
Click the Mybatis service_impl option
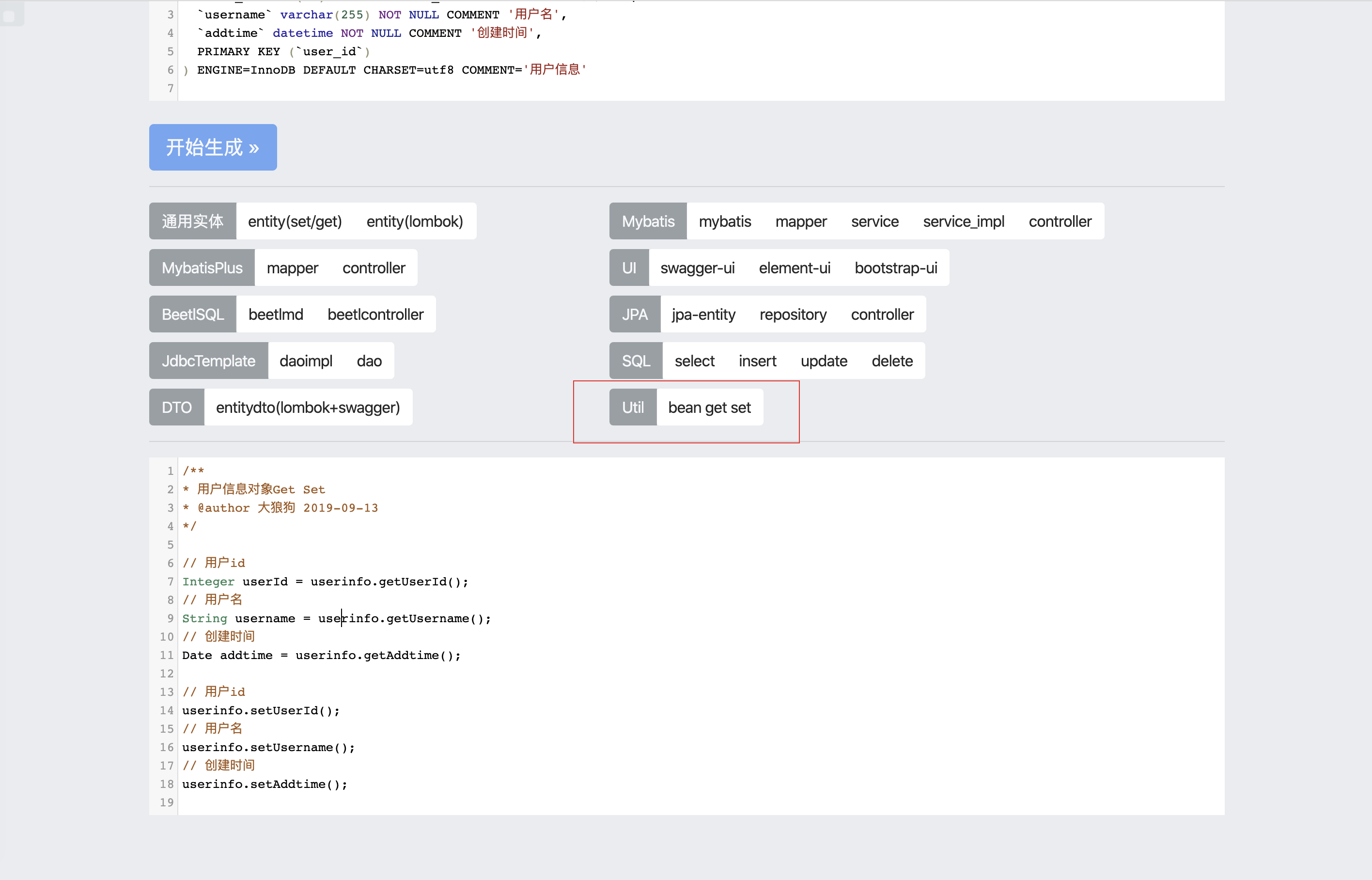click(x=963, y=221)
